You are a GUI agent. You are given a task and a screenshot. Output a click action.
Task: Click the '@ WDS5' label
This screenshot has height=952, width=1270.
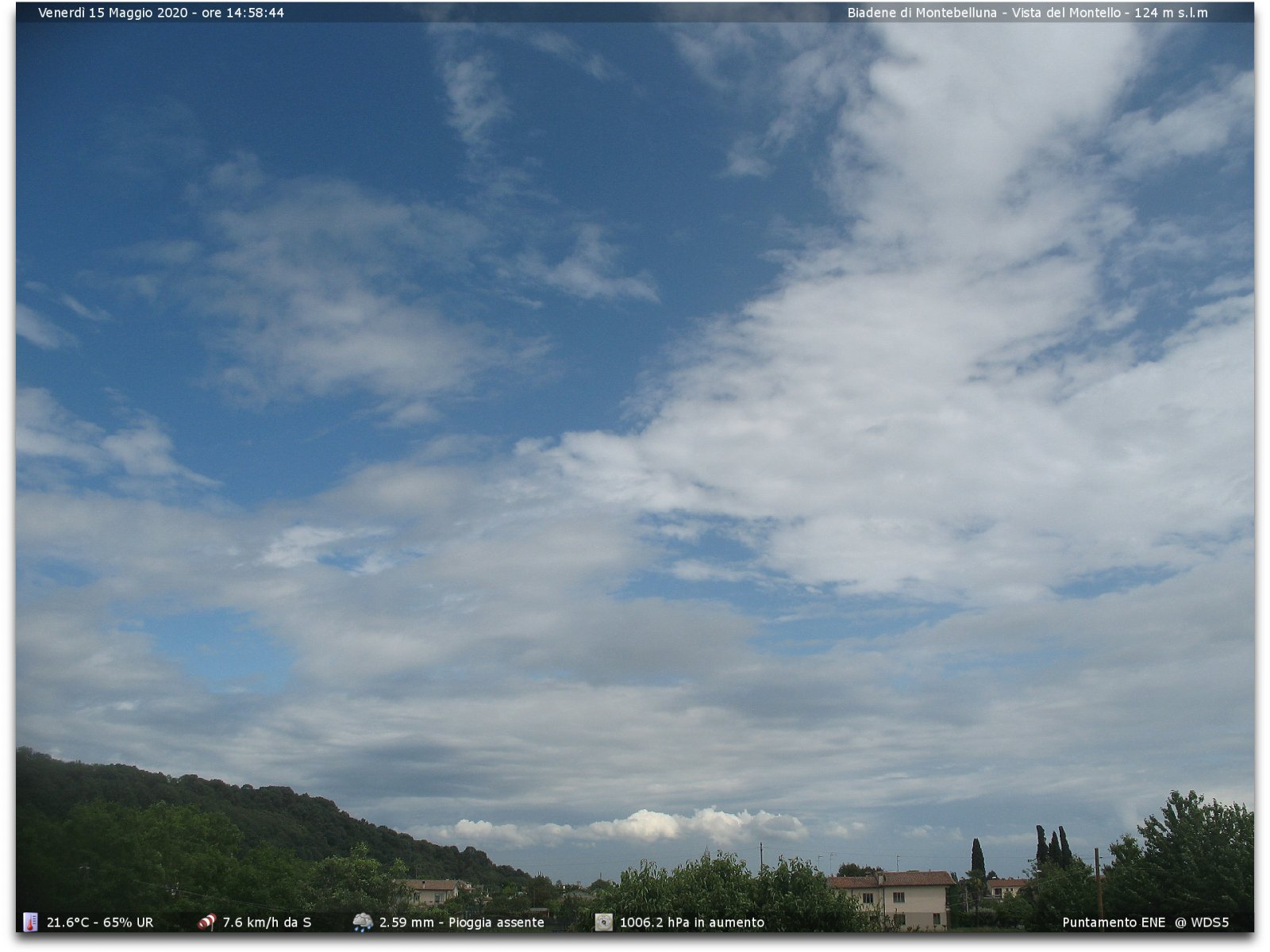tap(1202, 923)
